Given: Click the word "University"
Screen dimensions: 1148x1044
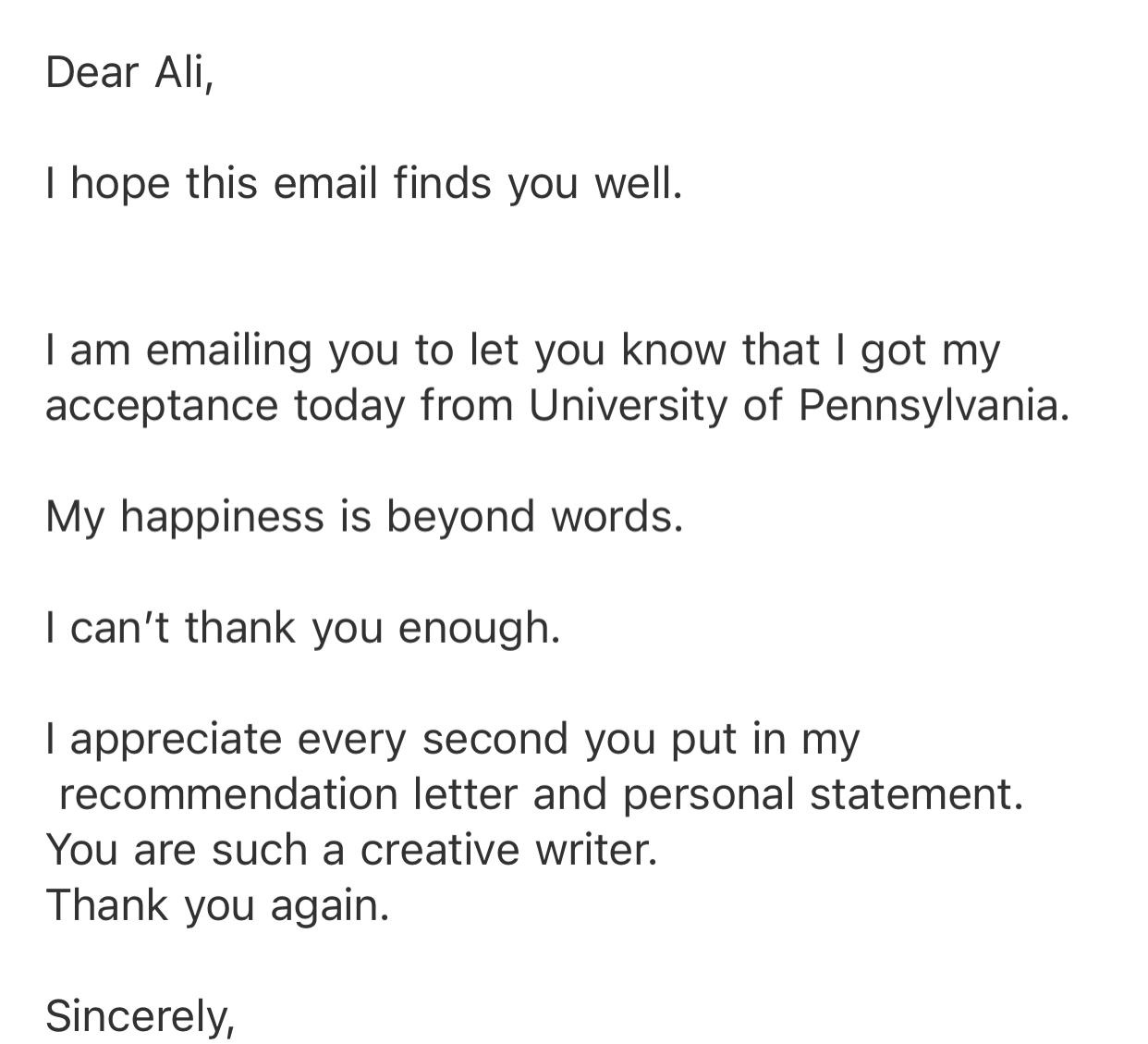Looking at the screenshot, I should 629,406.
